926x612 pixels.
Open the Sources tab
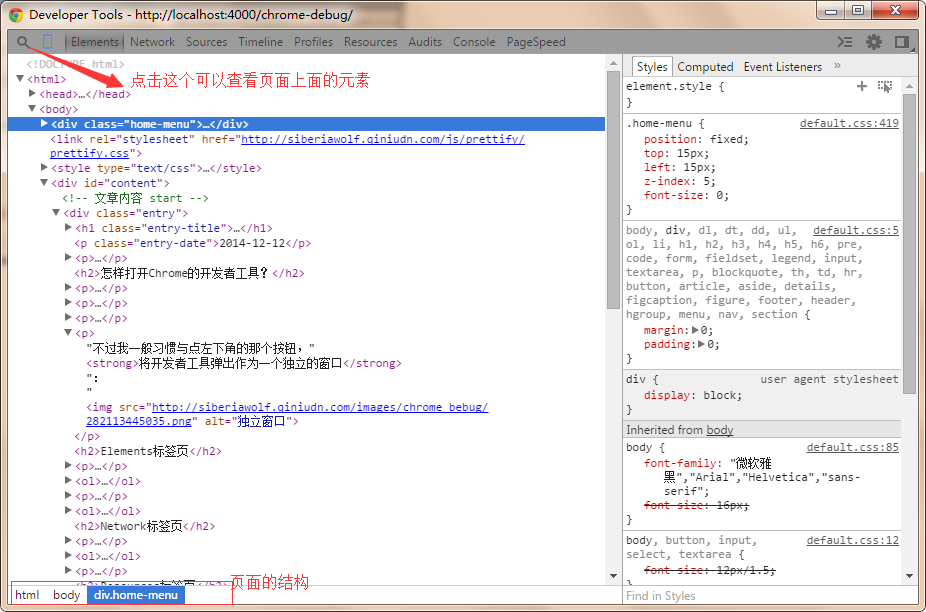click(x=207, y=42)
